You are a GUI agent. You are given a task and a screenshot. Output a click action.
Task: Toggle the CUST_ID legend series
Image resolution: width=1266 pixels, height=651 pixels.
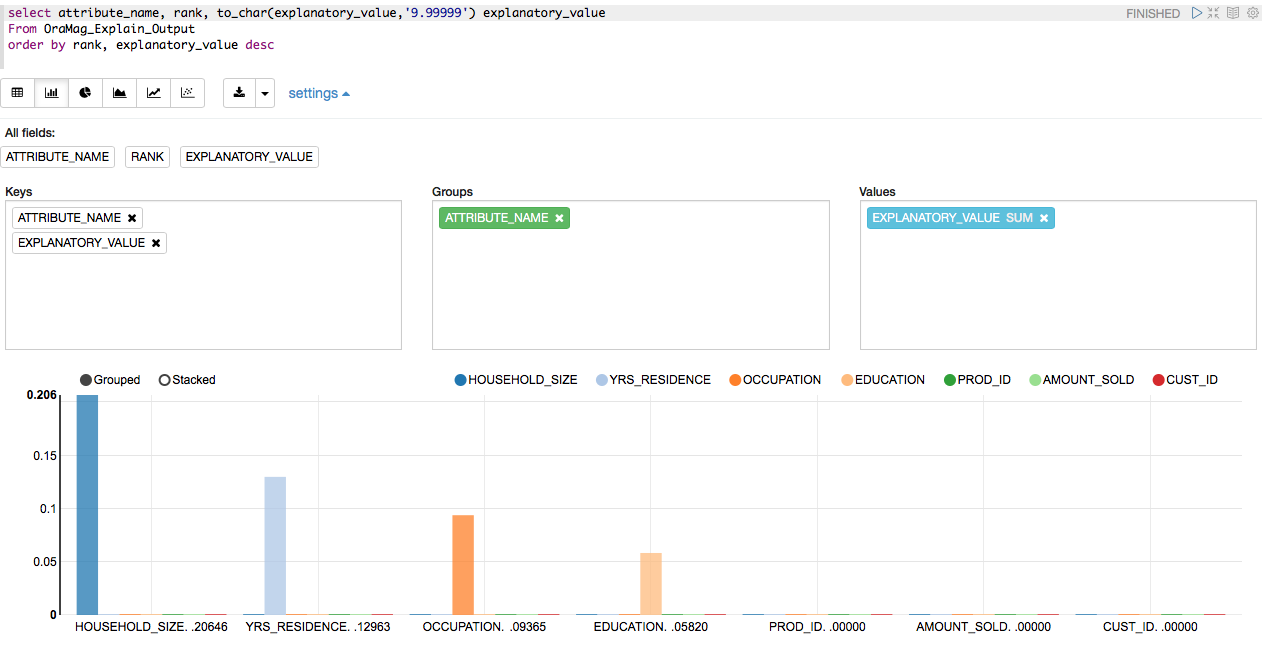tap(1185, 380)
